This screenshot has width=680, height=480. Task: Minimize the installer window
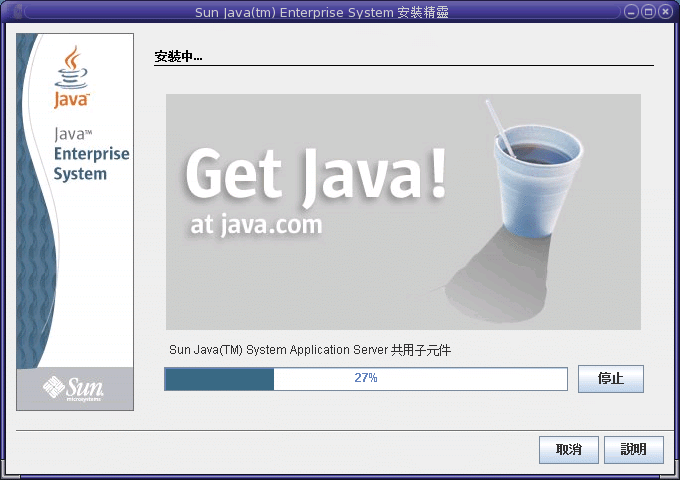631,12
